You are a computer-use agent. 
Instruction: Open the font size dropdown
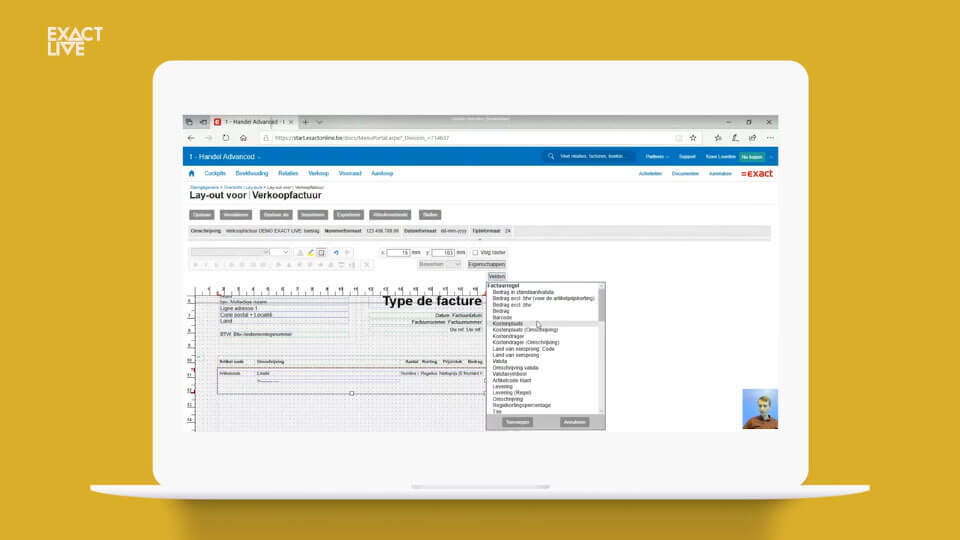[x=280, y=252]
